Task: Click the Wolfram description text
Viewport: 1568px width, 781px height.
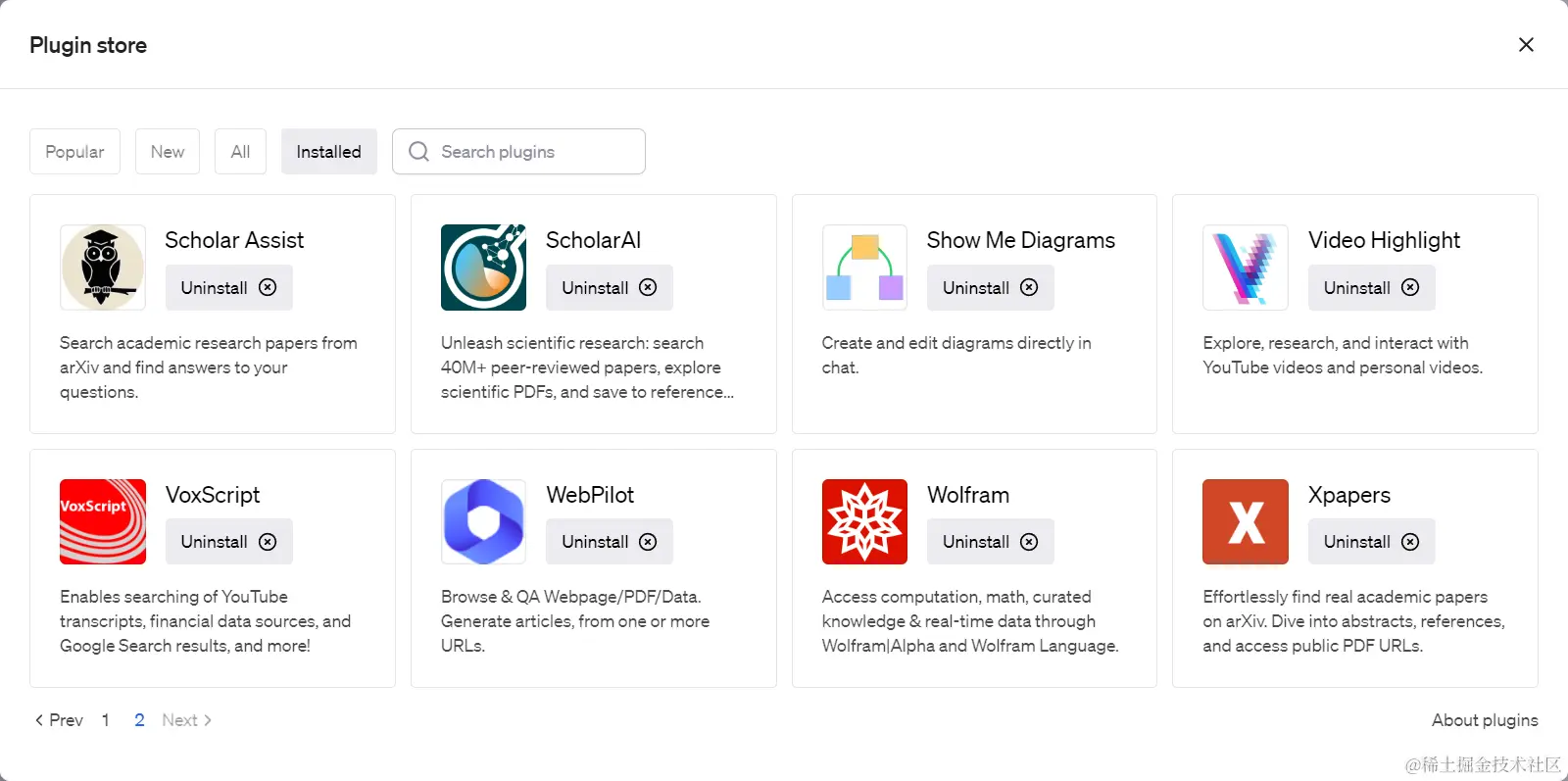Action: (970, 621)
